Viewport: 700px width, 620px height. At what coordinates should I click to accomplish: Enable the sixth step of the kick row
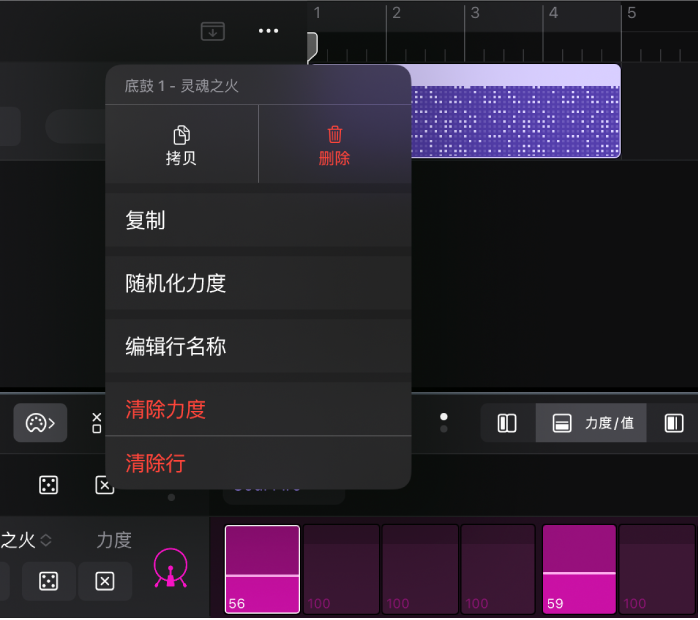pyautogui.click(x=658, y=570)
